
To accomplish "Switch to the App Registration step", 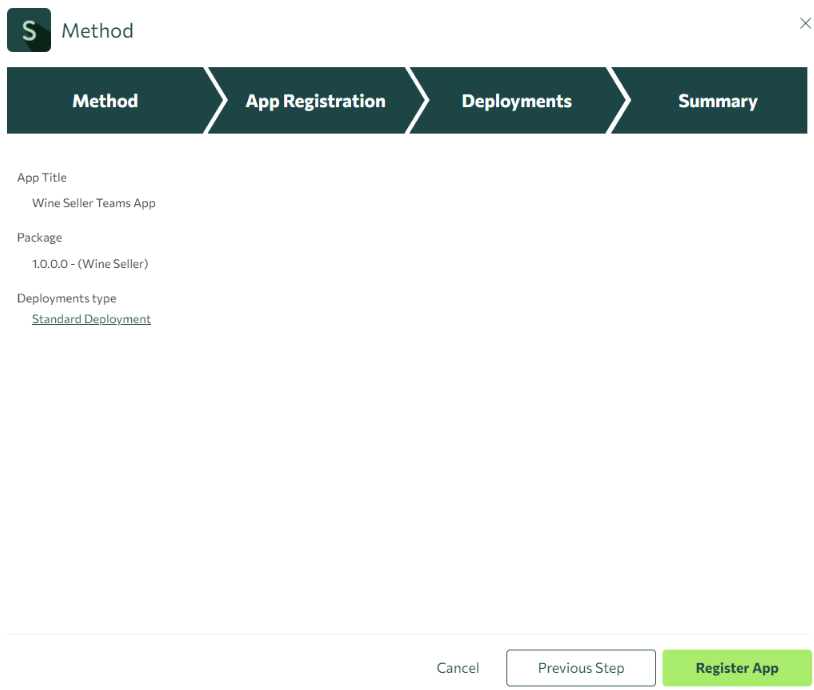I will tap(315, 101).
